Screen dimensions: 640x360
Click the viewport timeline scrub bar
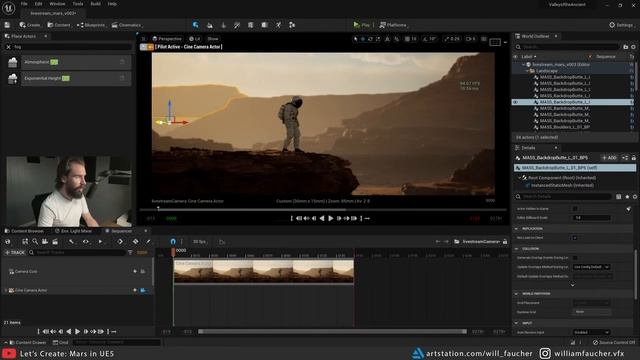[x=323, y=210]
